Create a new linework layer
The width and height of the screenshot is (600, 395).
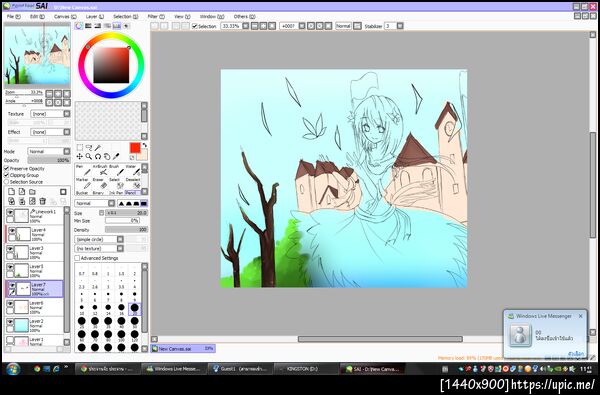22,192
